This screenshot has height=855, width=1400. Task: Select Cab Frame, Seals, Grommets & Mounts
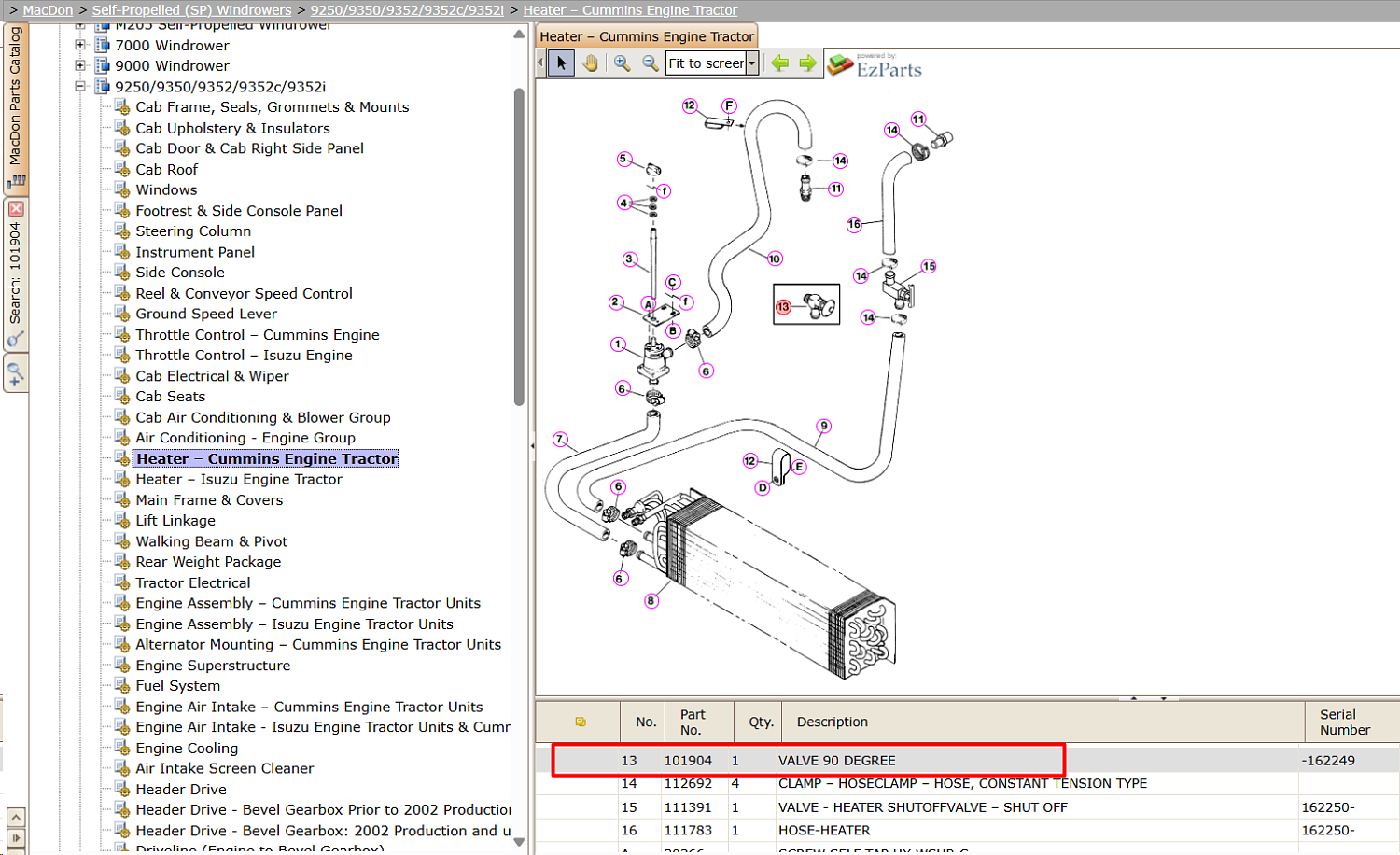[273, 107]
